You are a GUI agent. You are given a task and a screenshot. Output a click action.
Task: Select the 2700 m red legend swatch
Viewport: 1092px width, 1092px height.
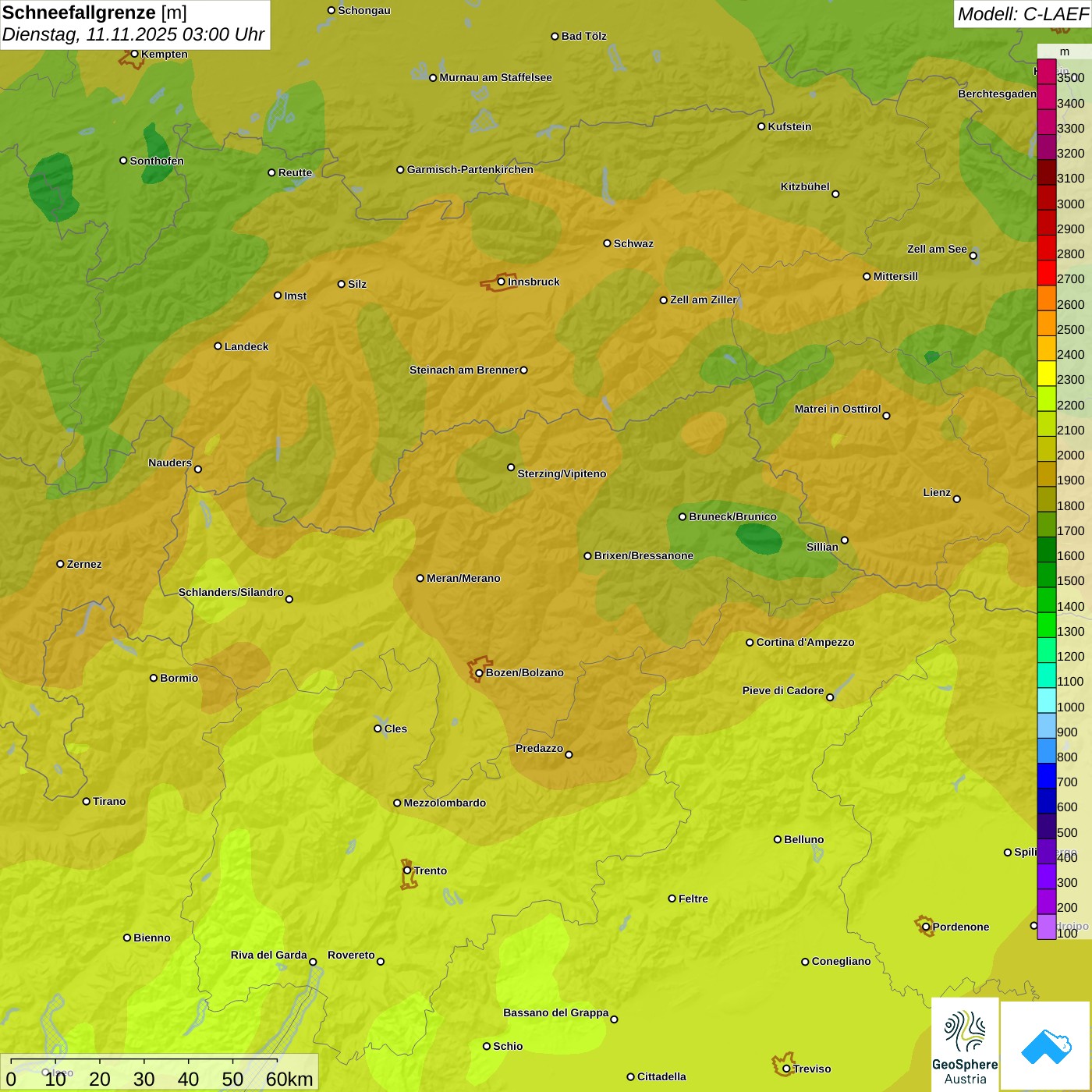click(x=1046, y=273)
